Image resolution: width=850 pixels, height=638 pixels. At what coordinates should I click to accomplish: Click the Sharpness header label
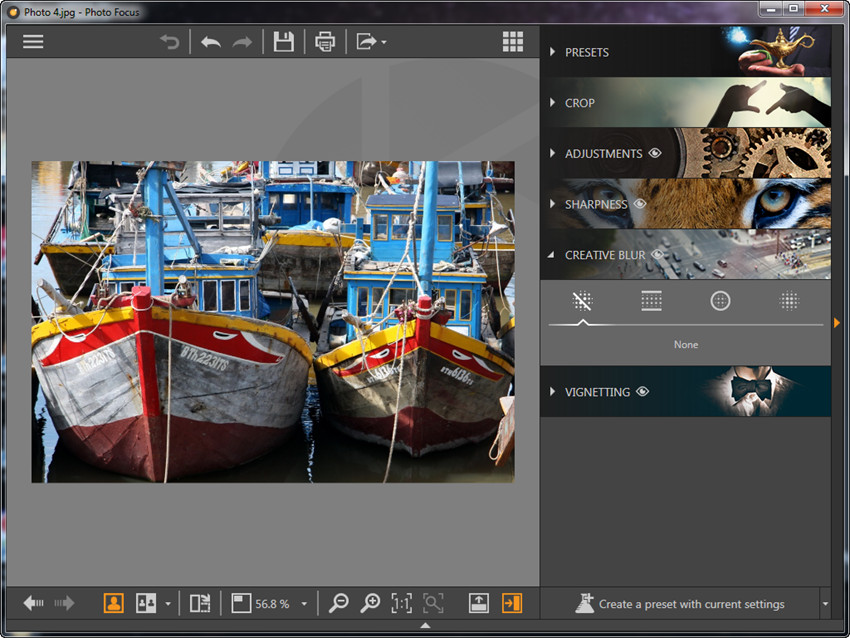[x=596, y=204]
